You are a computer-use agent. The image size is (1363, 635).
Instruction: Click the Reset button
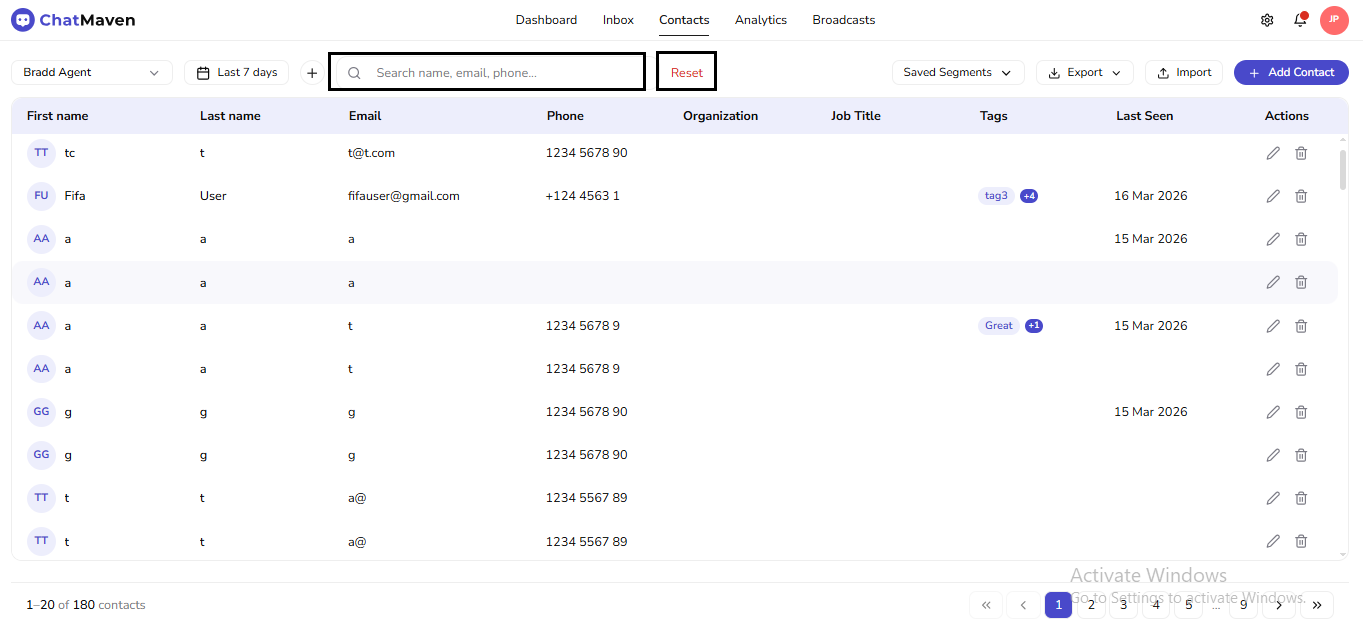coord(686,71)
